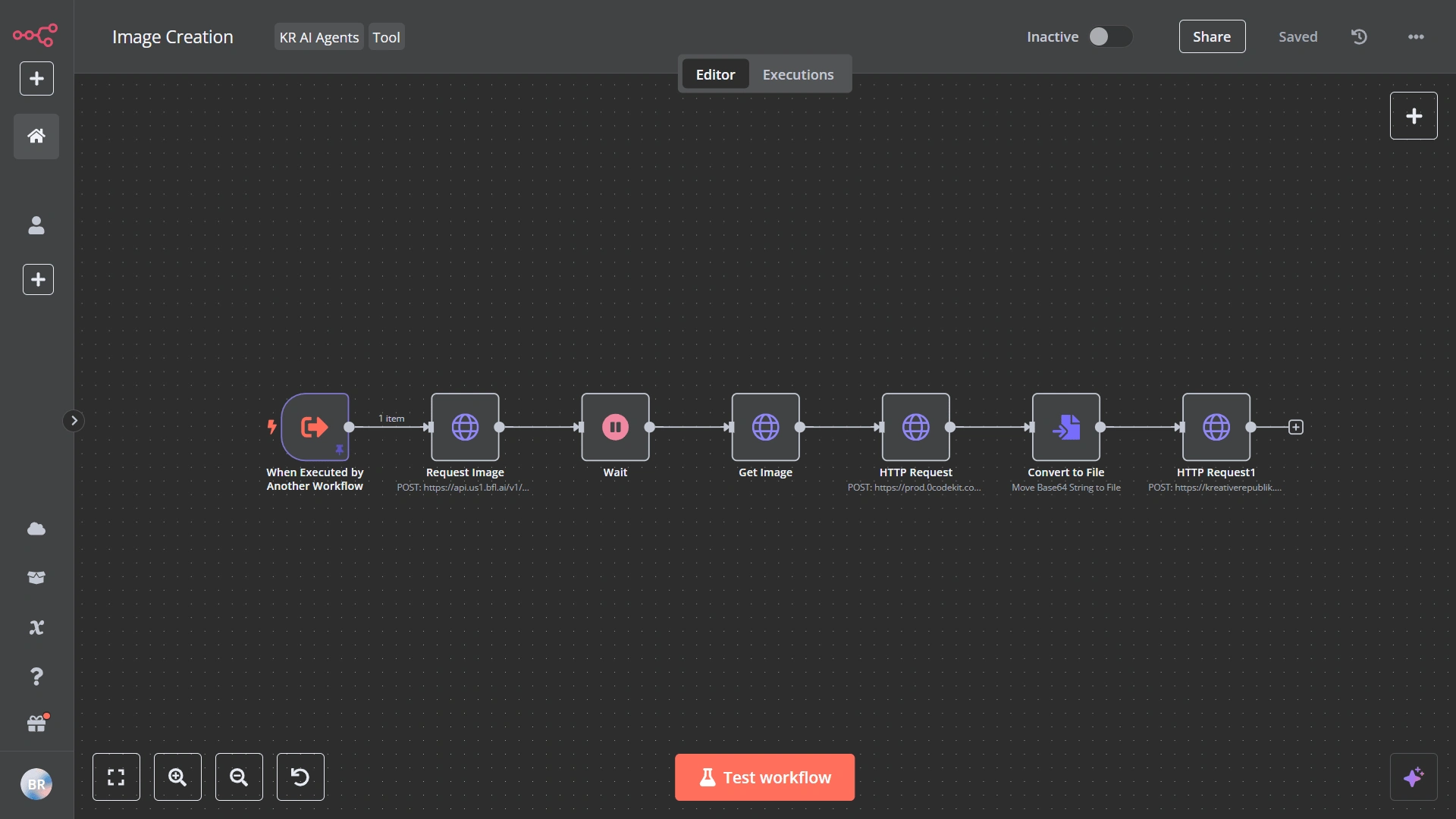Click the Wait node pause icon
The image size is (1456, 819).
pos(616,426)
